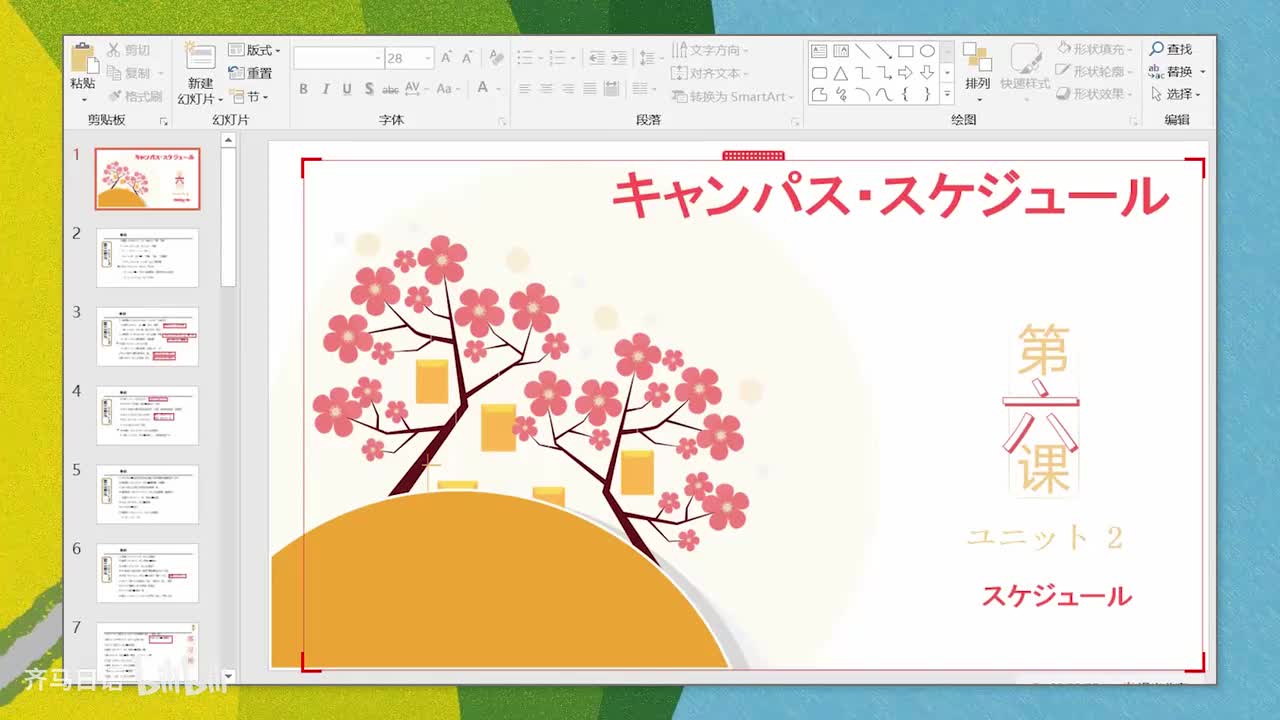Click the New Slide (新建幻灯片) icon
Screen dimensions: 1280x720
200,58
